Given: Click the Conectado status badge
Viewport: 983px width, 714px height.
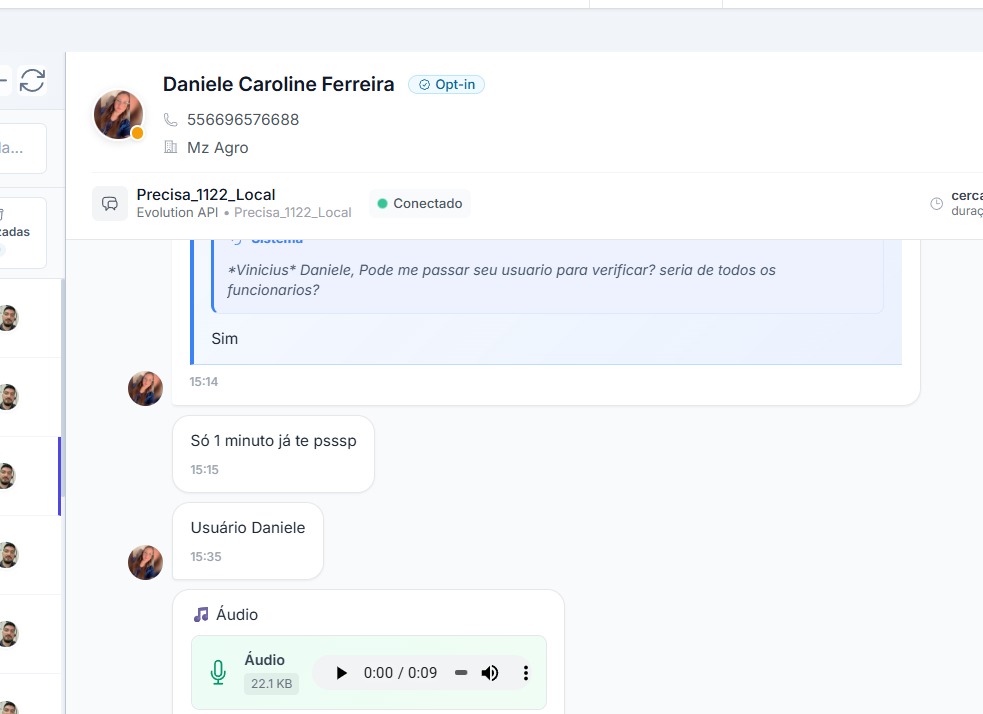Looking at the screenshot, I should [419, 203].
